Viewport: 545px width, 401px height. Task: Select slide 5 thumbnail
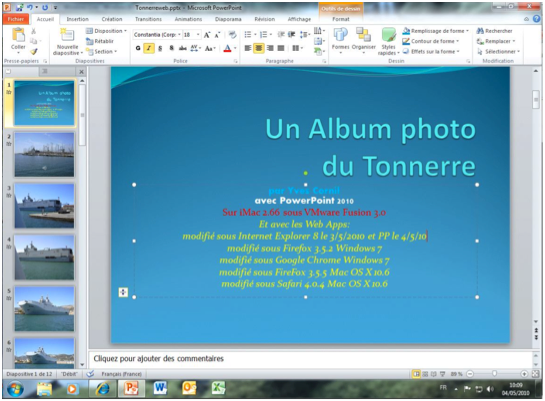point(44,309)
